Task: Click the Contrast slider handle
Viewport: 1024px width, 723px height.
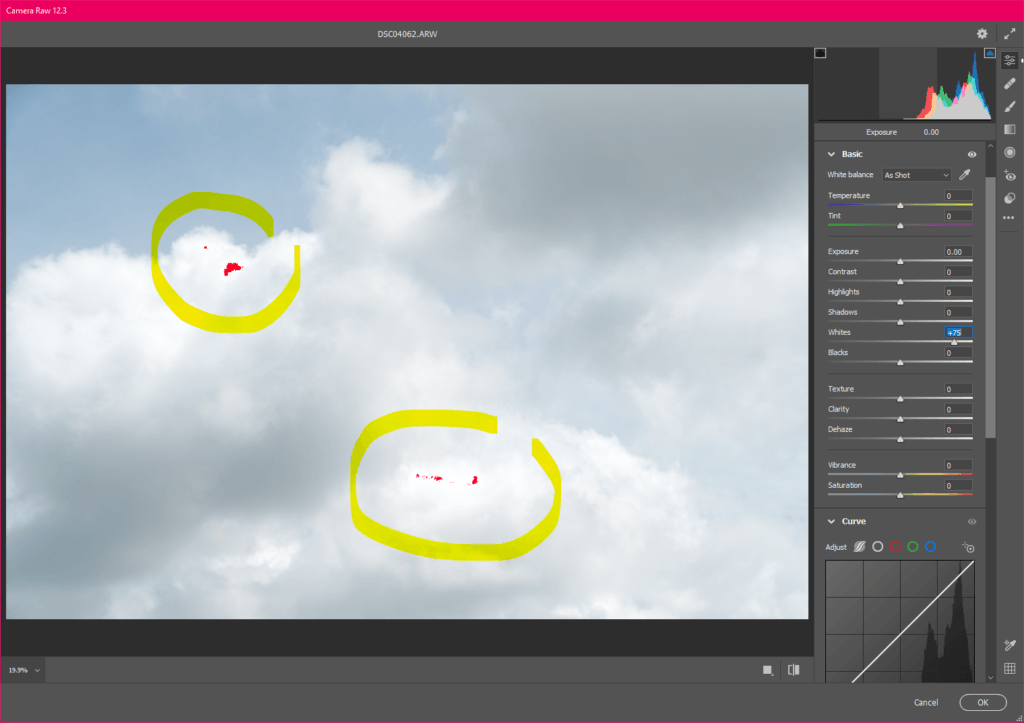Action: pos(900,281)
